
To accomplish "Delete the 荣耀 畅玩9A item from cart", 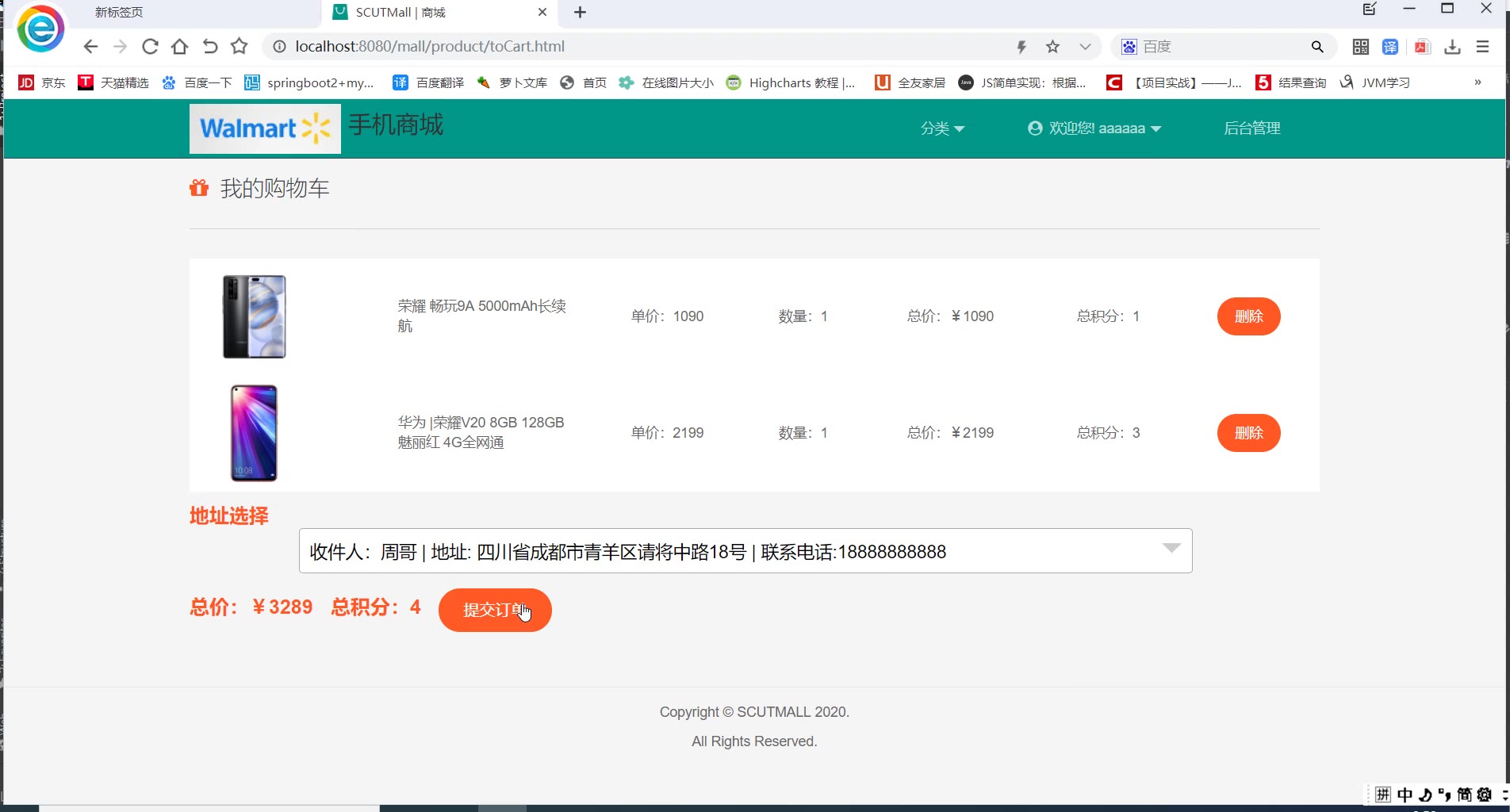I will (x=1249, y=316).
